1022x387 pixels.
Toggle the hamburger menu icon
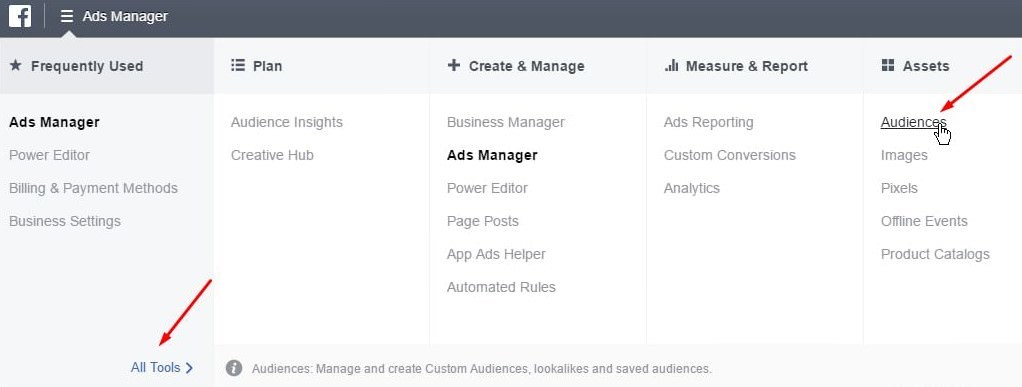[66, 16]
